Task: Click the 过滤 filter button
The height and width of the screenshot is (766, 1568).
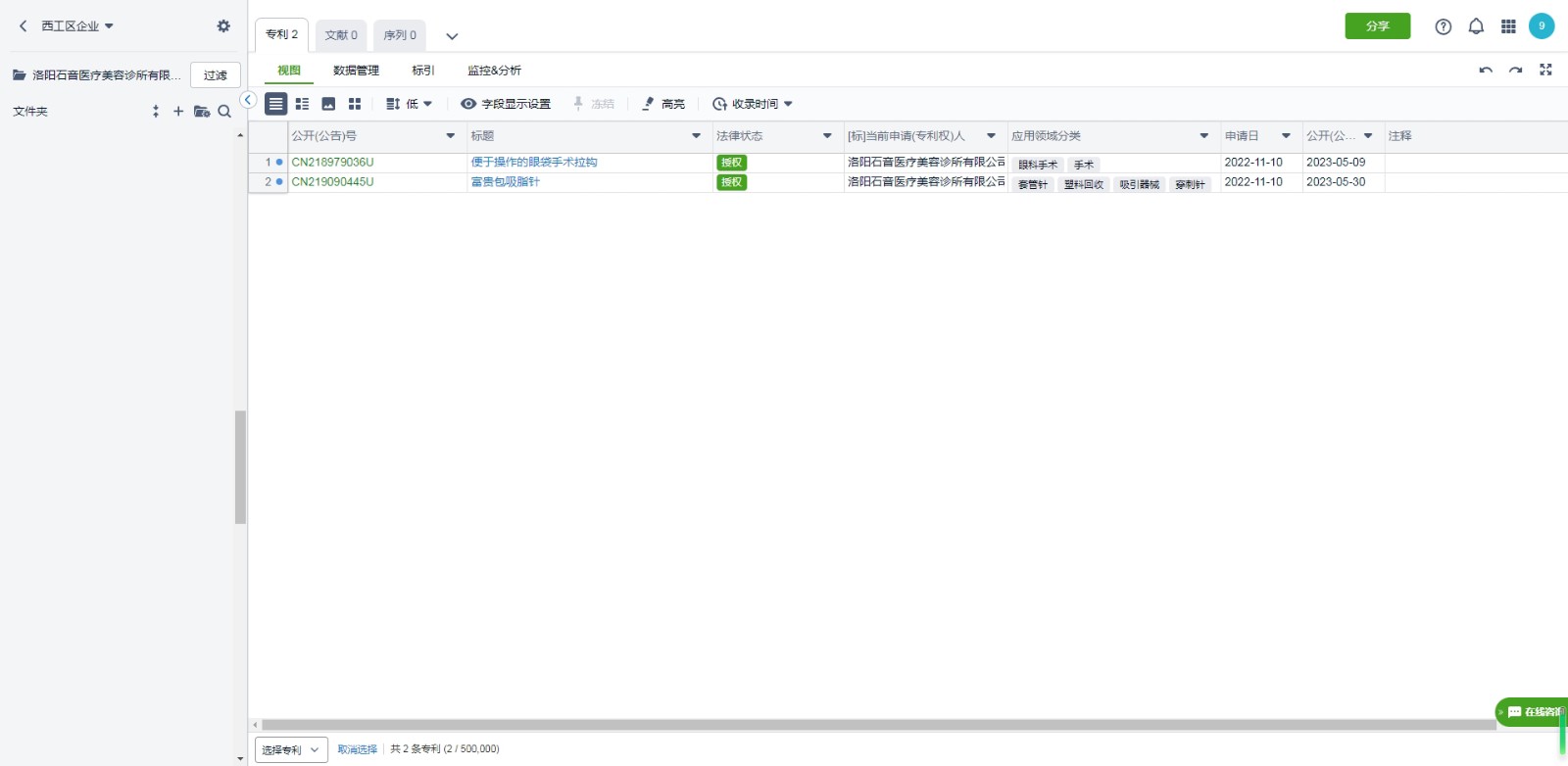Action: pos(216,75)
